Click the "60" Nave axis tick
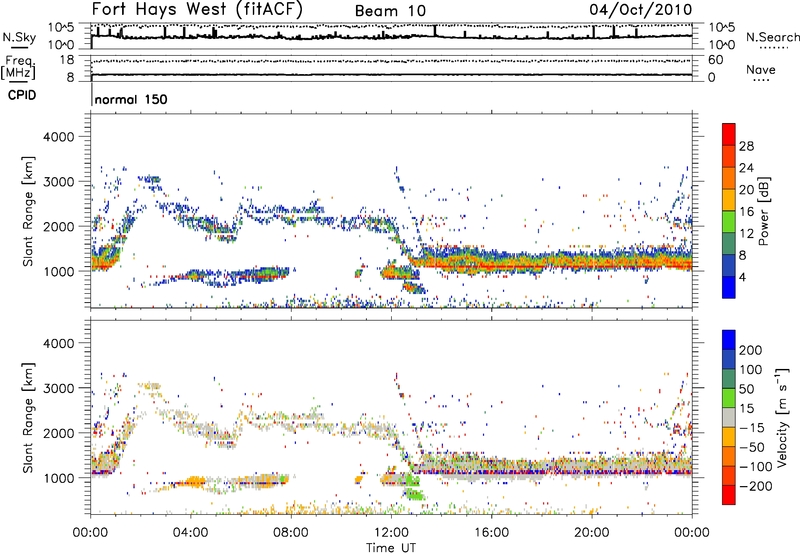Image resolution: width=800 pixels, height=554 pixels. click(715, 60)
